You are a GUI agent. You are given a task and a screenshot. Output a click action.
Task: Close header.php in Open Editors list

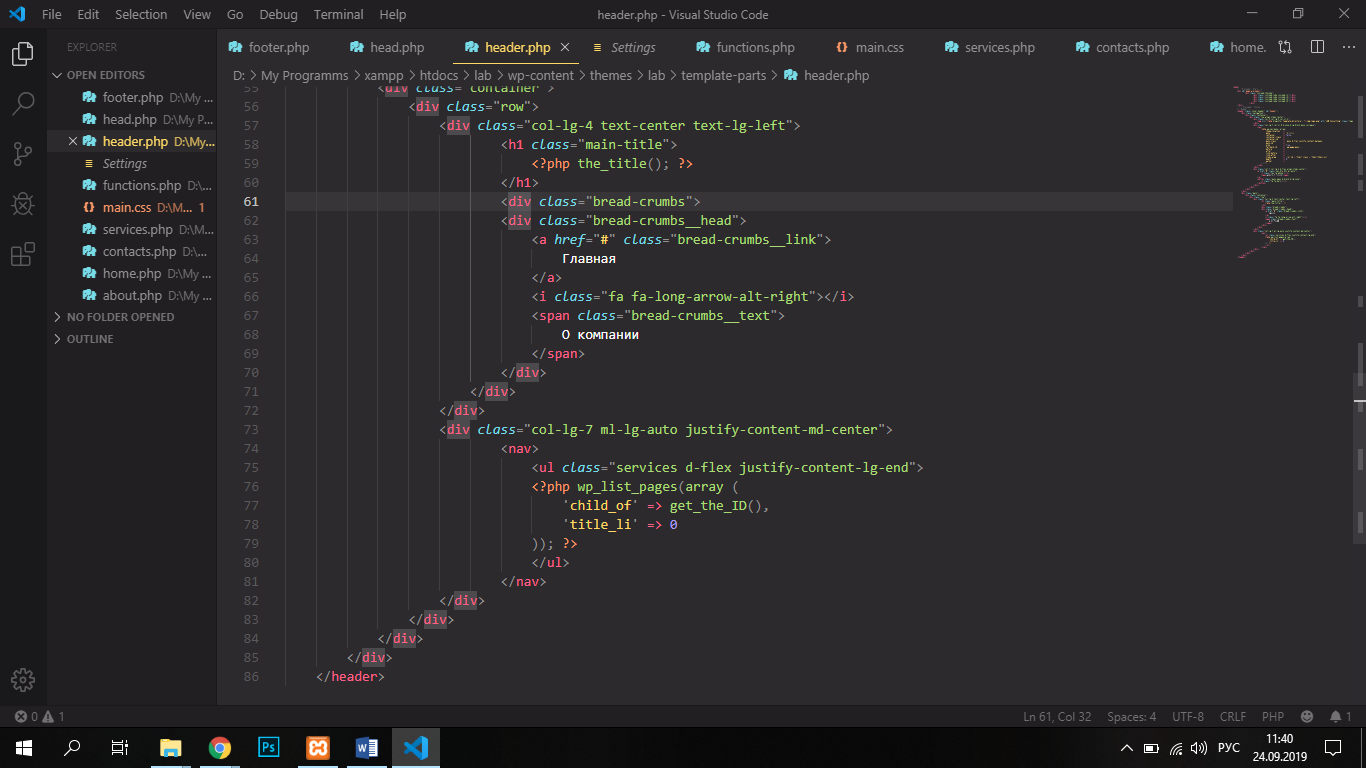point(72,142)
